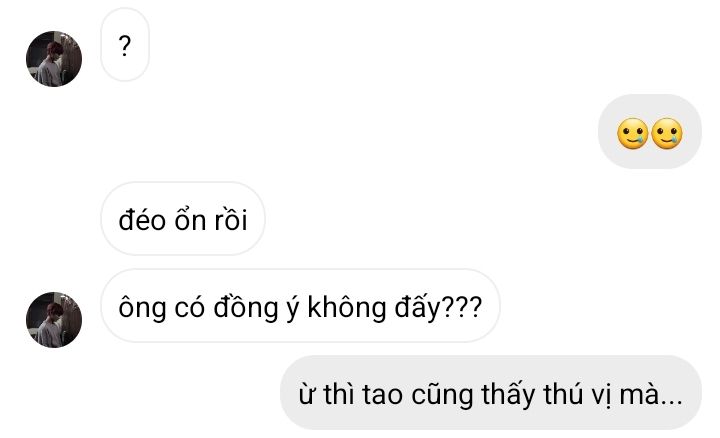This screenshot has width=720, height=438.
Task: Click the word "đồng" in received message
Action: click(x=246, y=308)
